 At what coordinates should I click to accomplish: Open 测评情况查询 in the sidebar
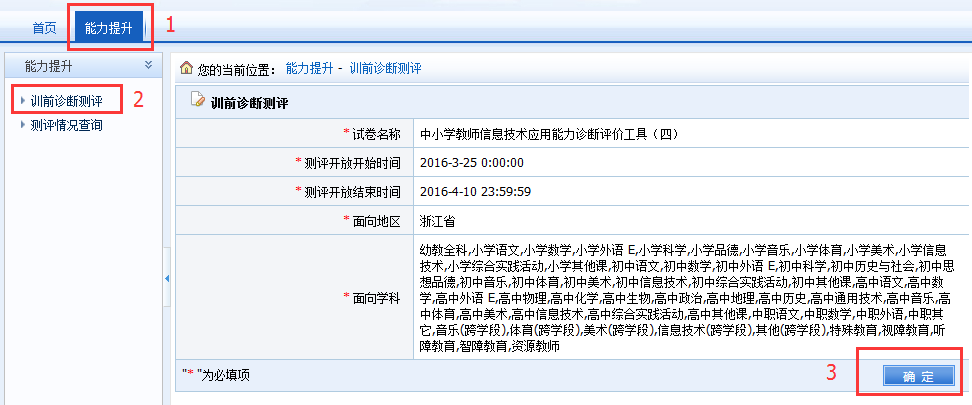[66, 125]
